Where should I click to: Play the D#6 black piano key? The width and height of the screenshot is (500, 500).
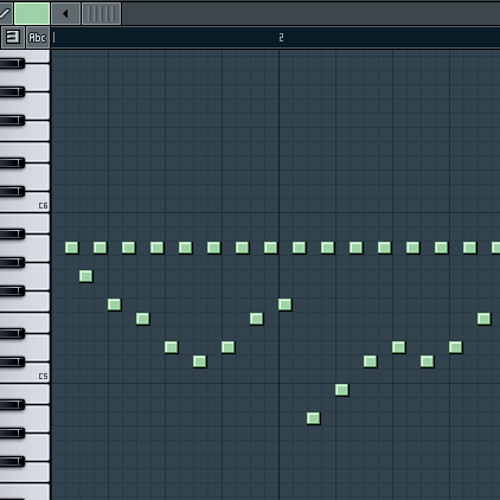12,163
